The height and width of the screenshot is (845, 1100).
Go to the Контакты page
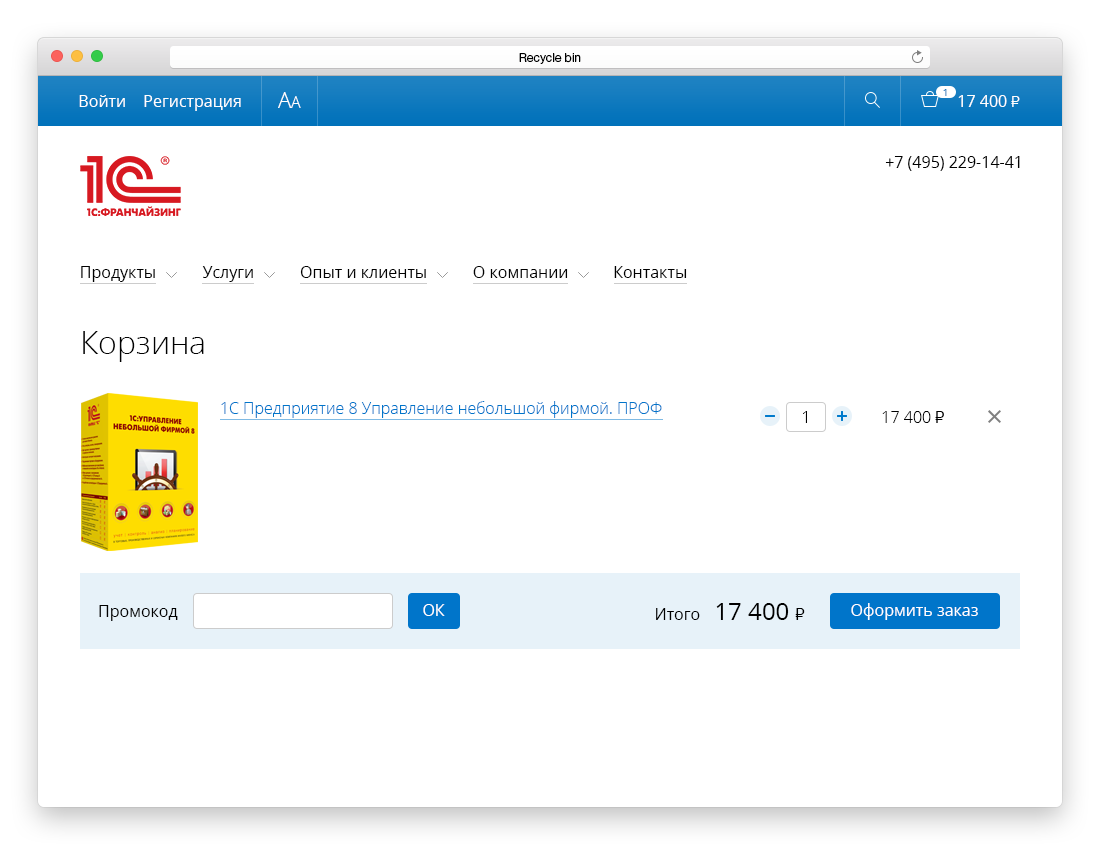650,273
